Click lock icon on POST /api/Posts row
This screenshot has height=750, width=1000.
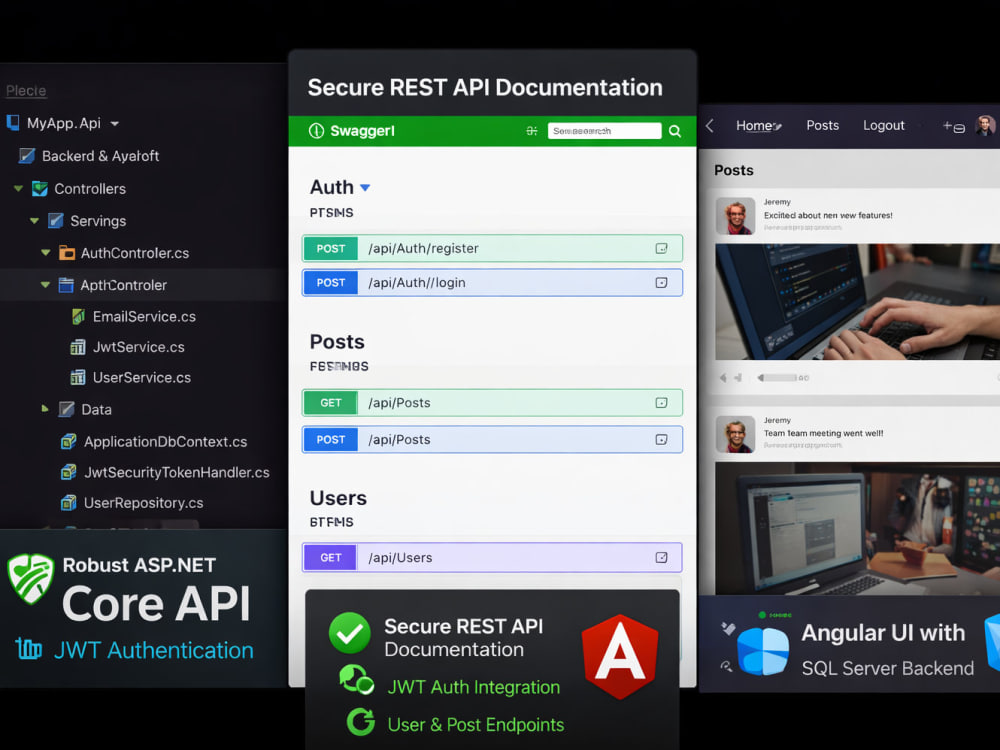point(661,439)
